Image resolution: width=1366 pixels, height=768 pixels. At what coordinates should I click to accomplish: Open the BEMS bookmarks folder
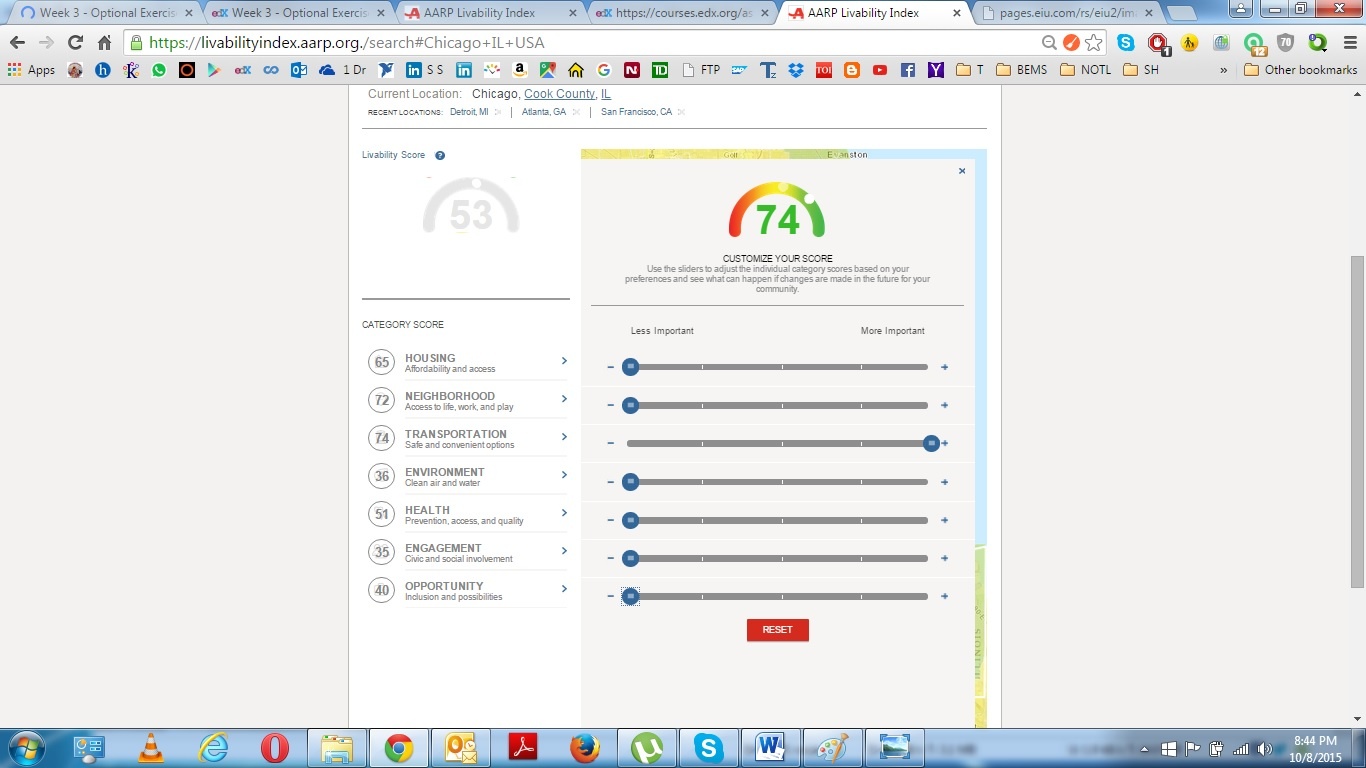(x=1020, y=70)
